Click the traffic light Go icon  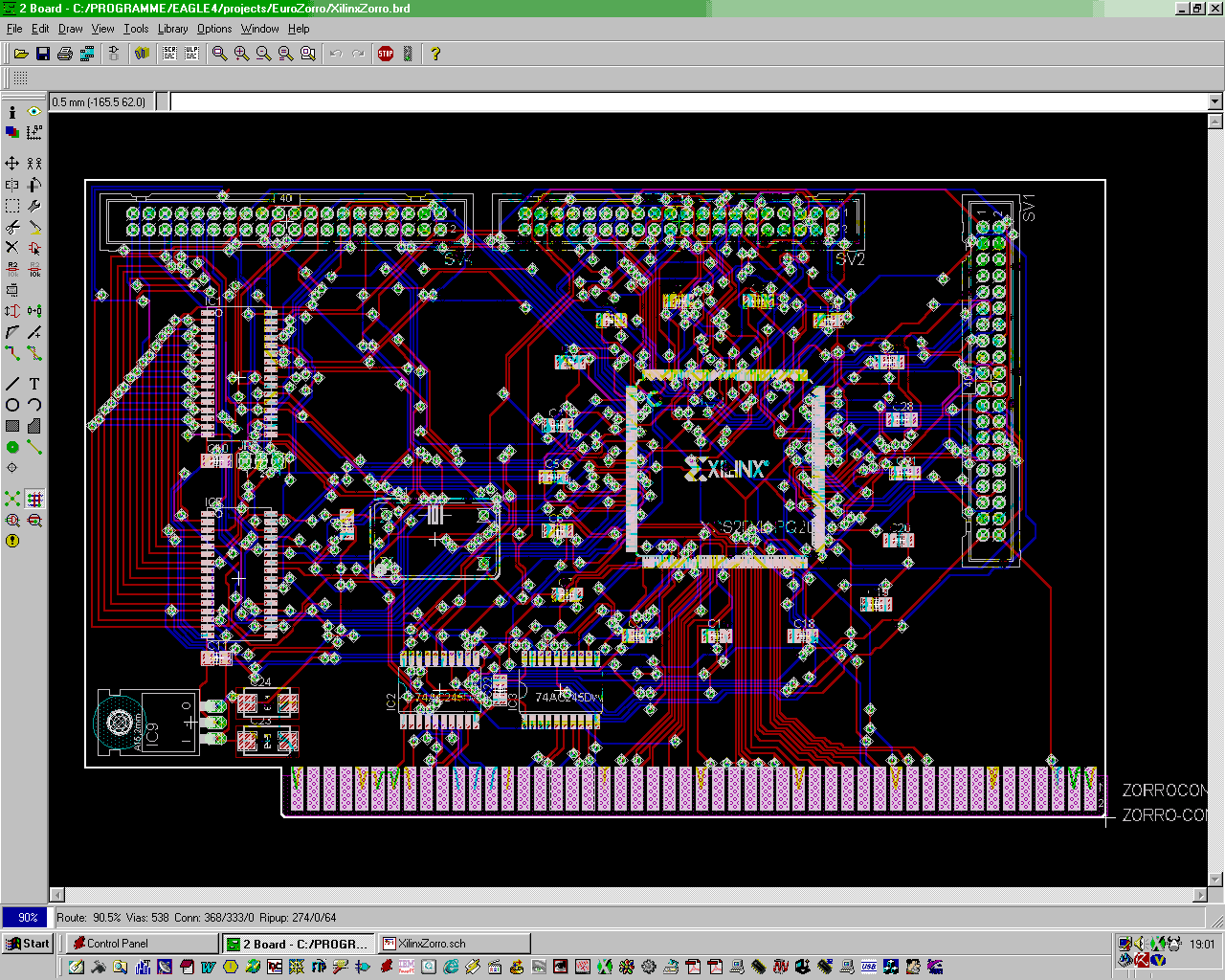[x=408, y=54]
